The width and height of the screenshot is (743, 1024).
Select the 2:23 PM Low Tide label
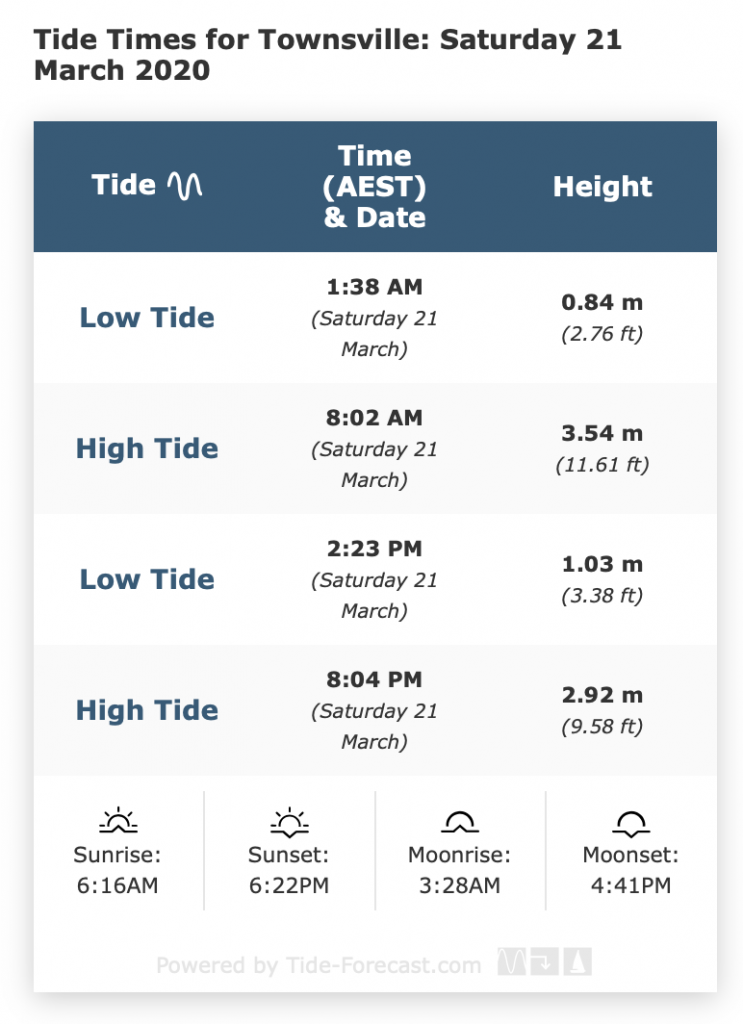pyautogui.click(x=147, y=580)
